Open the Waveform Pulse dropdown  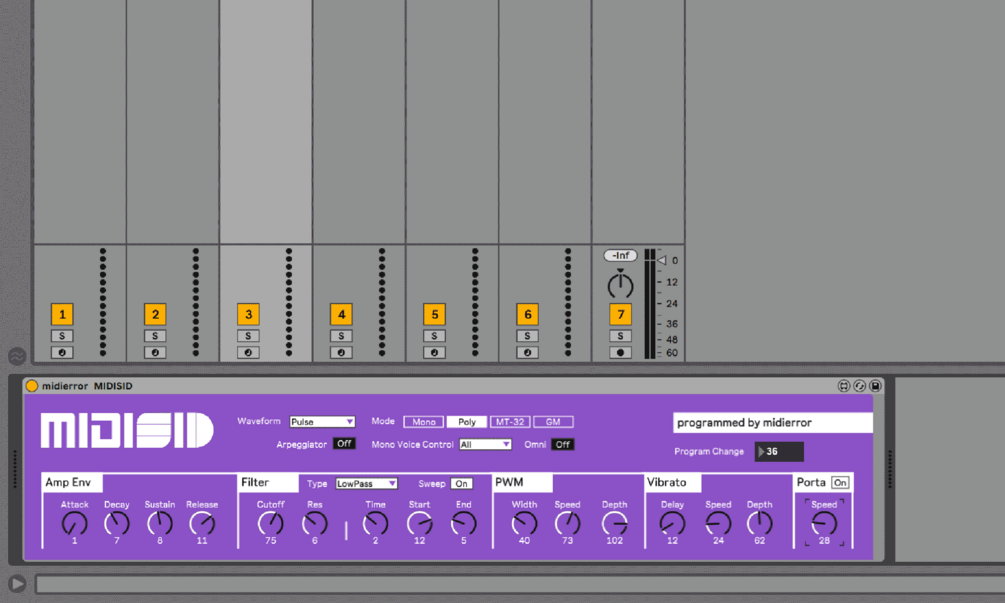[x=322, y=422]
